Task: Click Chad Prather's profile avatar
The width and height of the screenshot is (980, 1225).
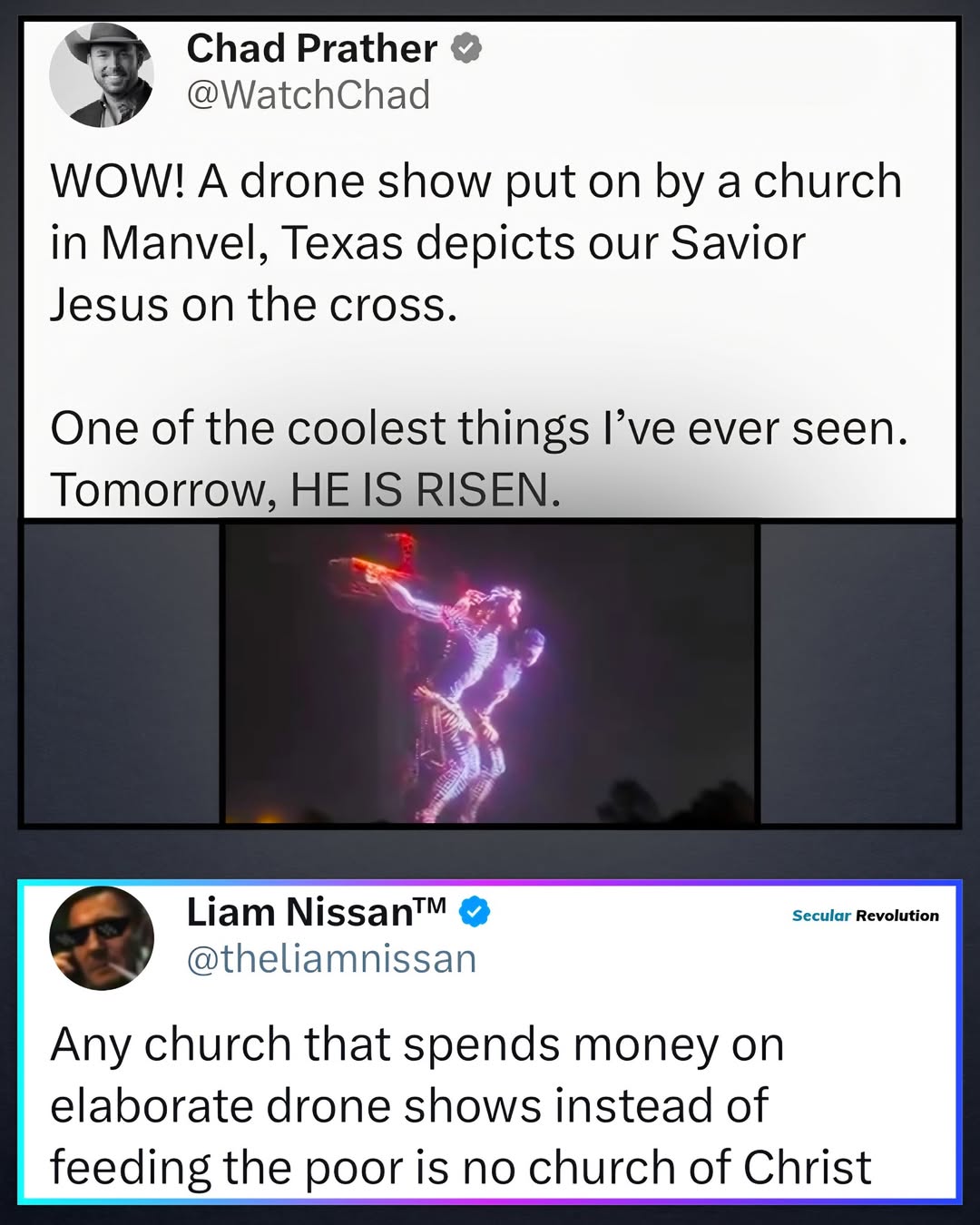Action: point(102,74)
